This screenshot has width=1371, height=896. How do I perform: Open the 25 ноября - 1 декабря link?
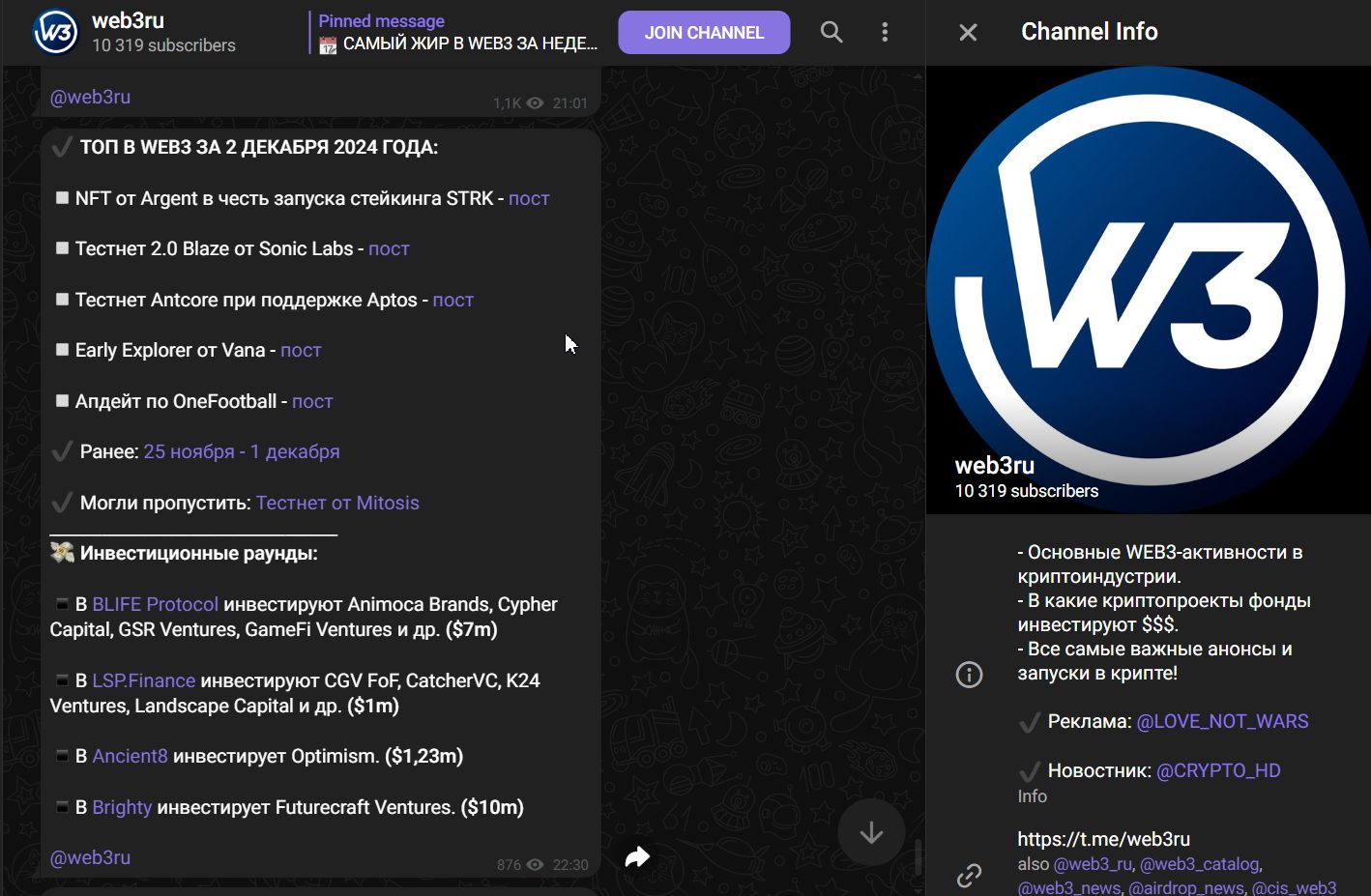[242, 451]
